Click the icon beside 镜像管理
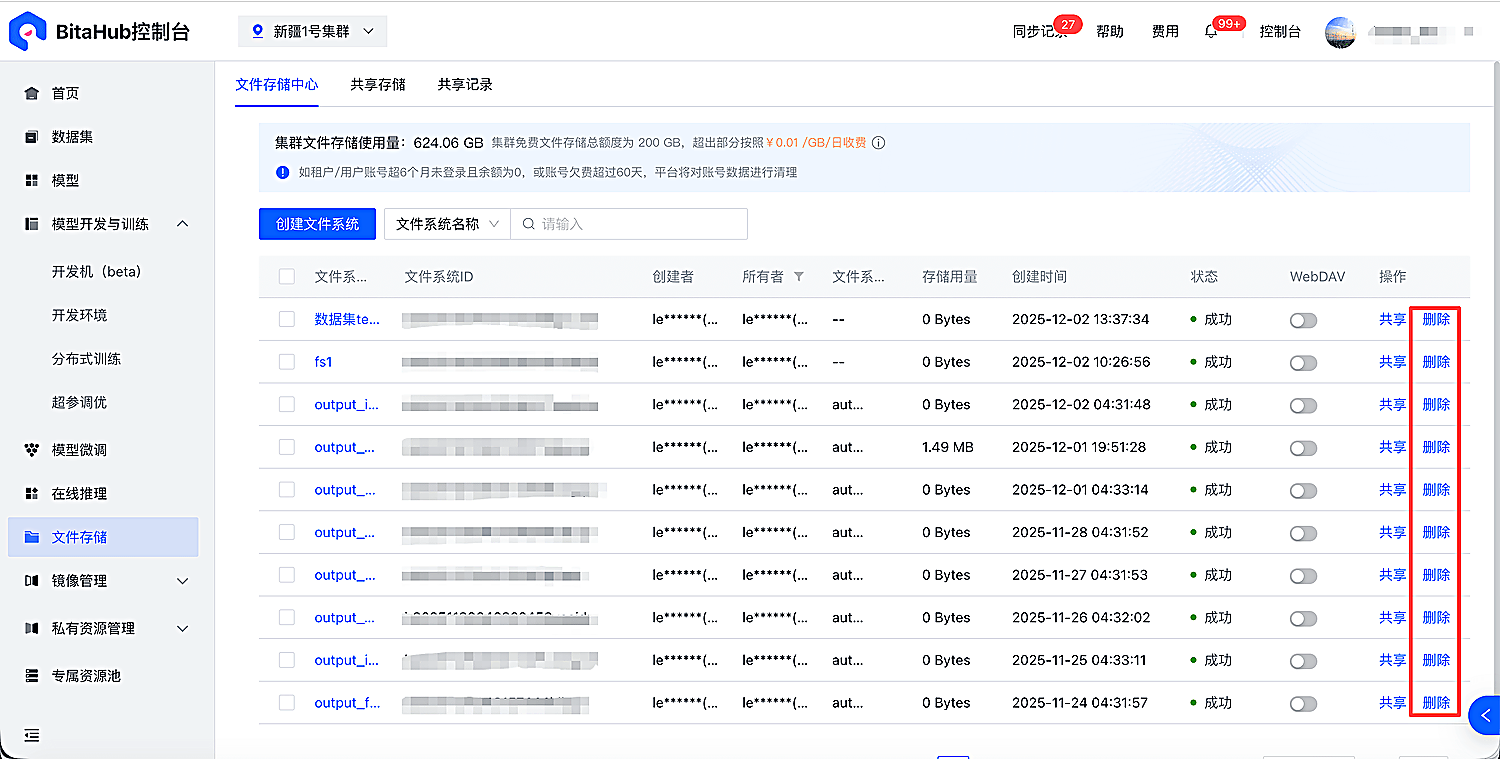This screenshot has width=1500, height=759. [x=31, y=581]
